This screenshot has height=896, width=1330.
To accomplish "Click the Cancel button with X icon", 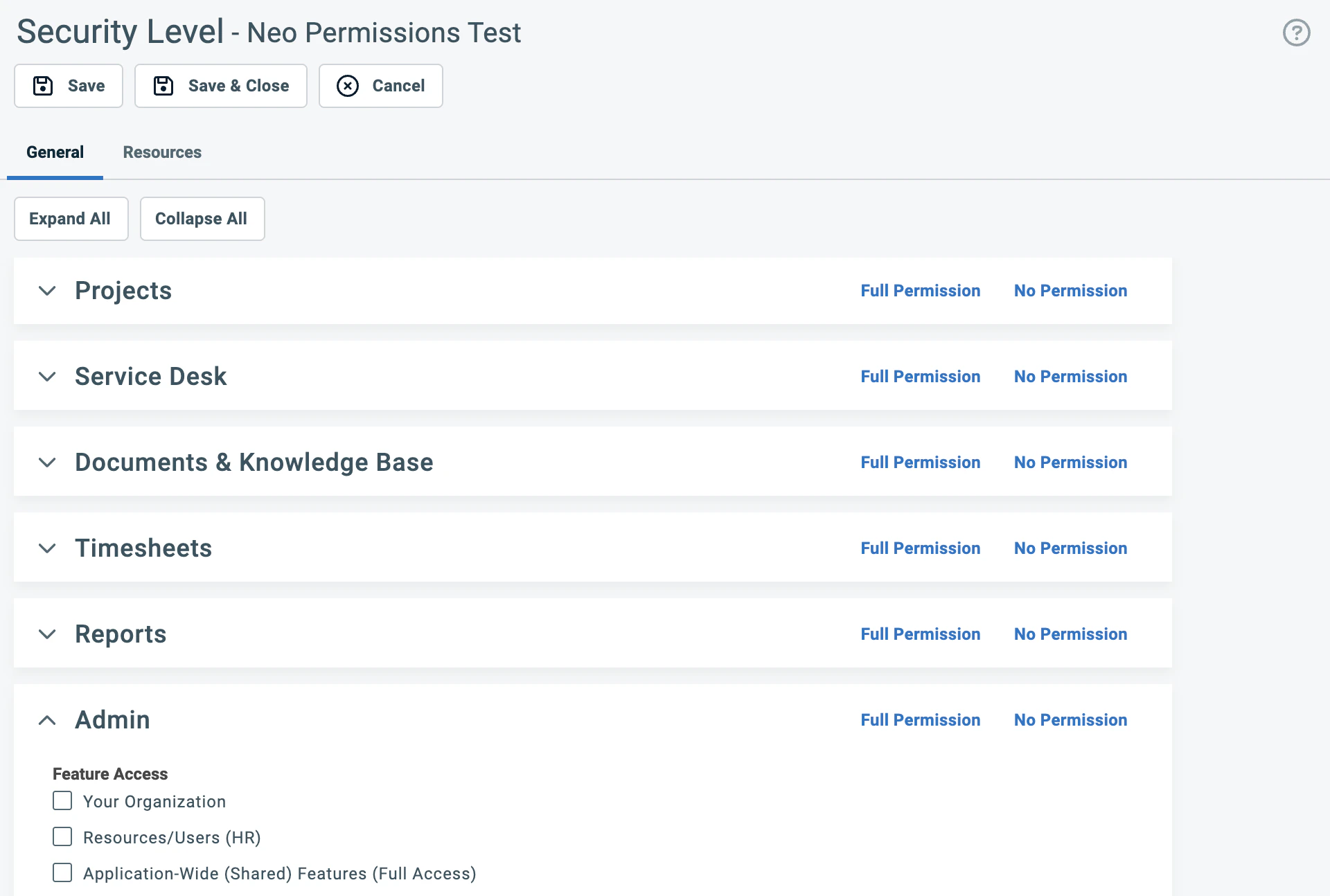I will (380, 86).
